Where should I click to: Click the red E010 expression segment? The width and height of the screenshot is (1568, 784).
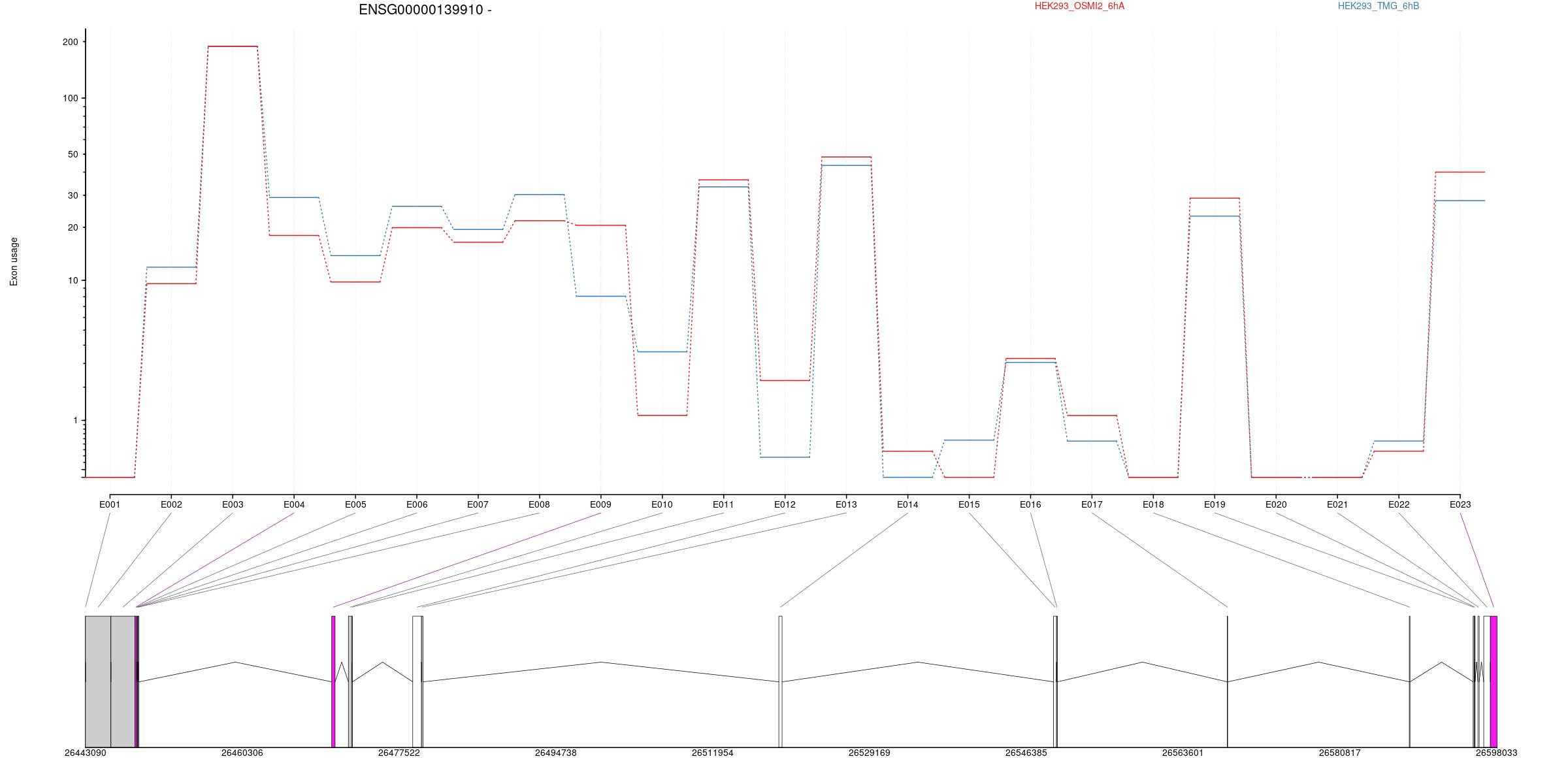(x=662, y=415)
